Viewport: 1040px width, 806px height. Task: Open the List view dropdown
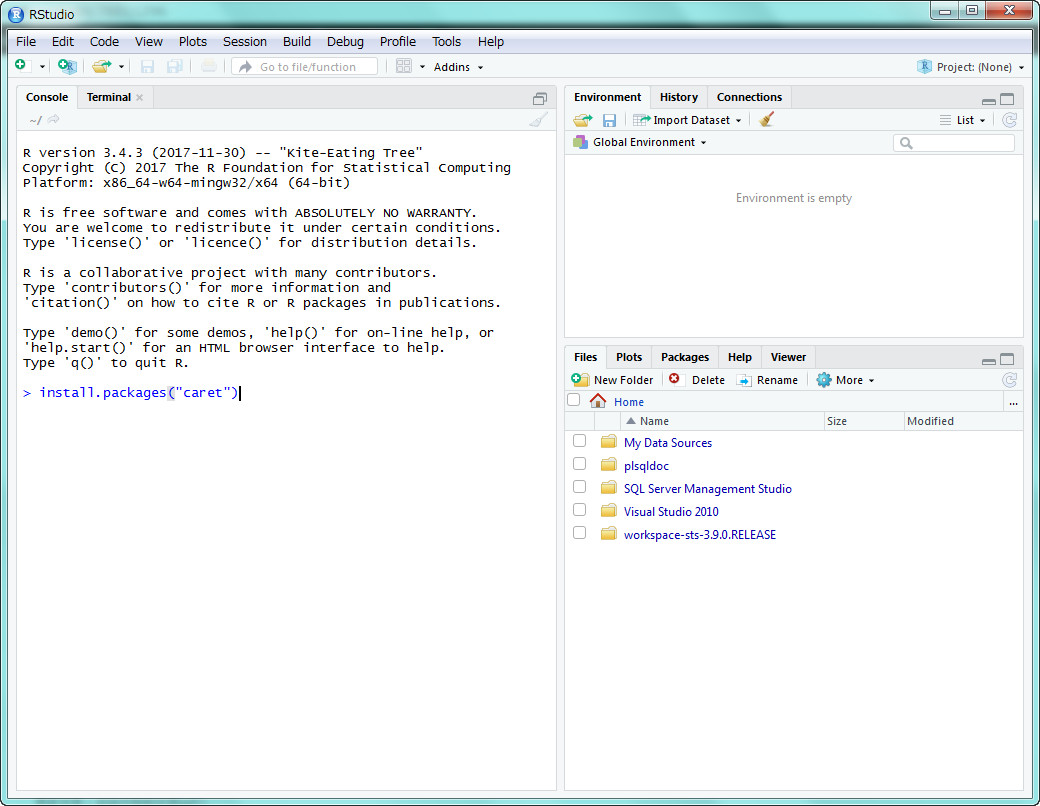click(963, 120)
